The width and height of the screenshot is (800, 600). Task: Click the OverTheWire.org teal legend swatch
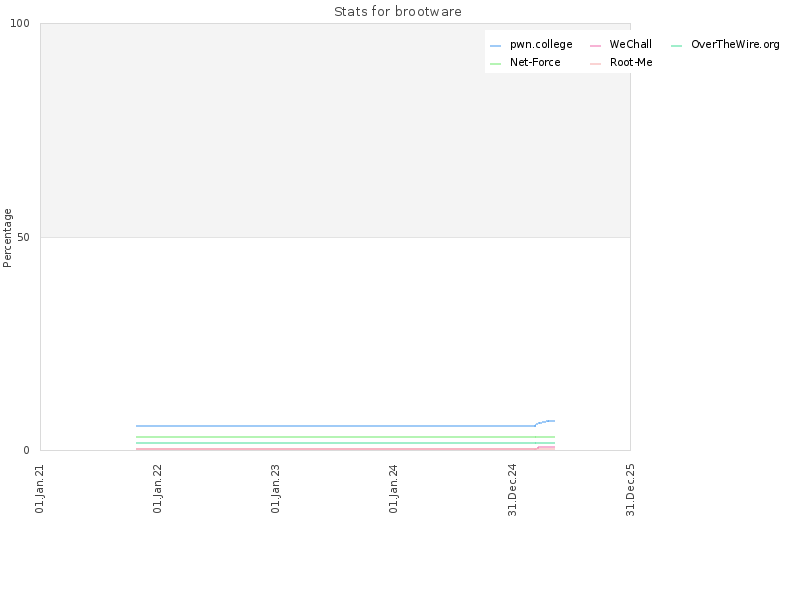(676, 46)
